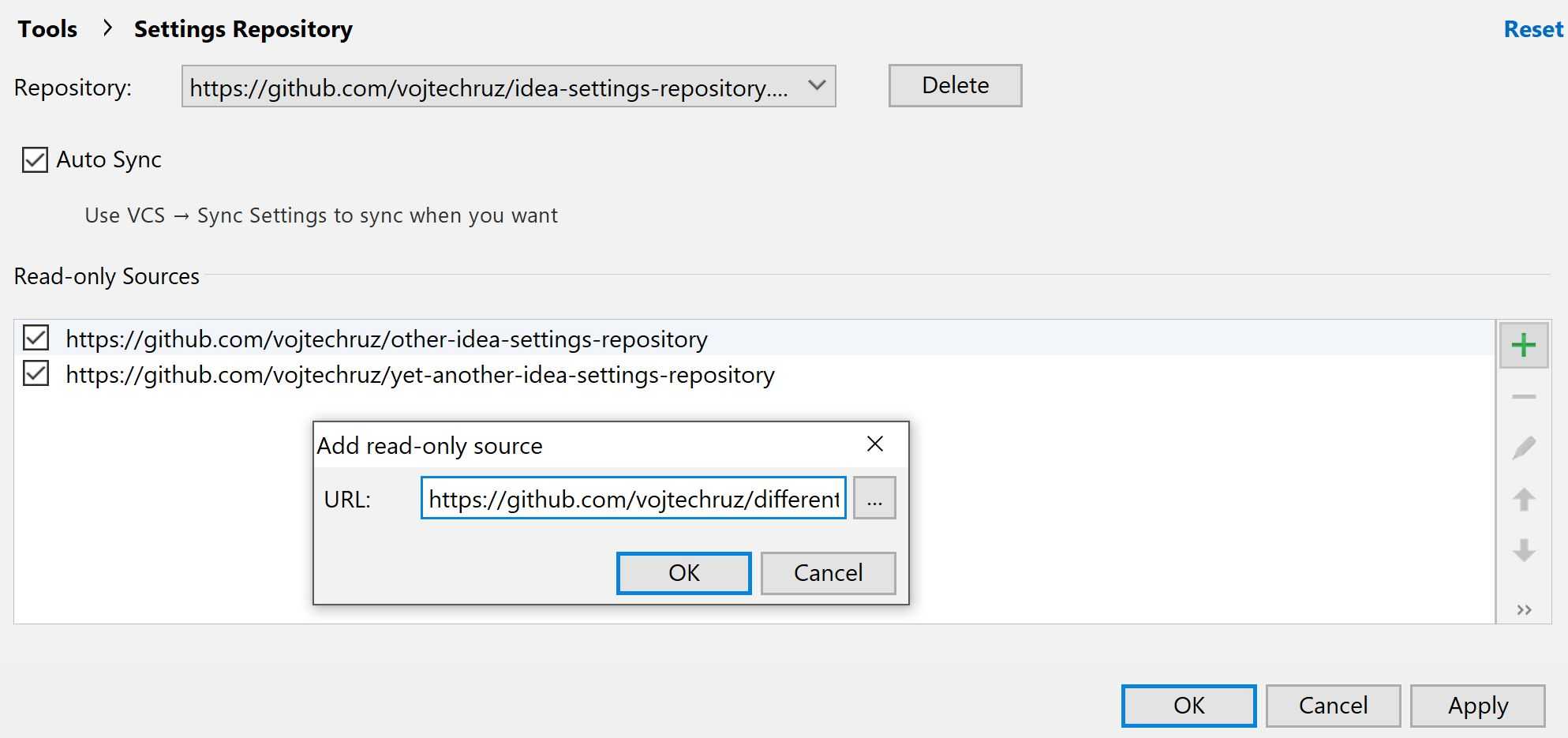This screenshot has height=738, width=1568.
Task: Click the green plus add source icon
Action: coord(1523,345)
